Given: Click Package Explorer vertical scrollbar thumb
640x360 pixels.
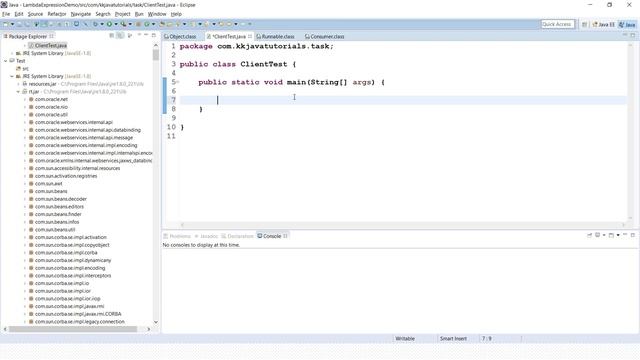Looking at the screenshot, I should 156,54.
